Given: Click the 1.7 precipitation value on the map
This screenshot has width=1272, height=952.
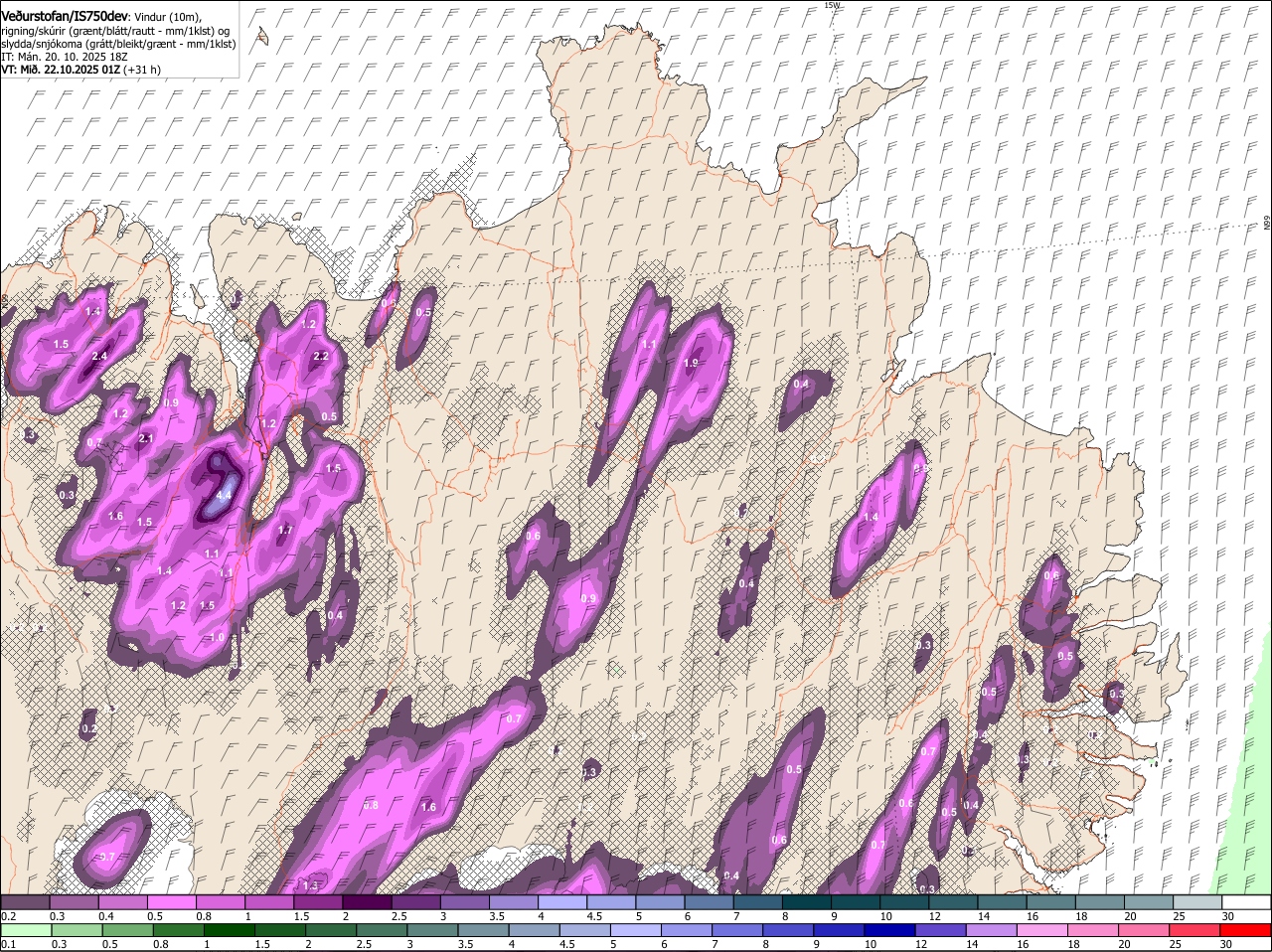Looking at the screenshot, I should point(285,531).
